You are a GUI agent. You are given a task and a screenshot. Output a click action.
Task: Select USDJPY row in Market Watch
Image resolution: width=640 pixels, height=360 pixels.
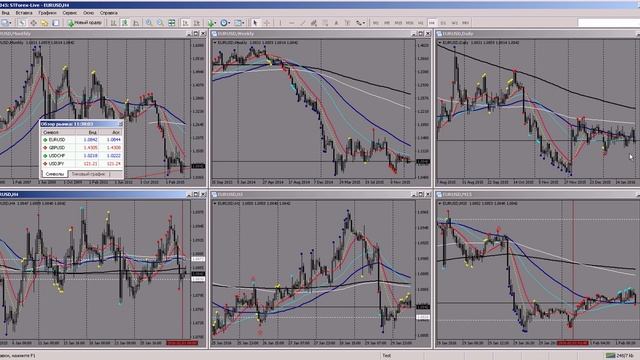(x=82, y=164)
